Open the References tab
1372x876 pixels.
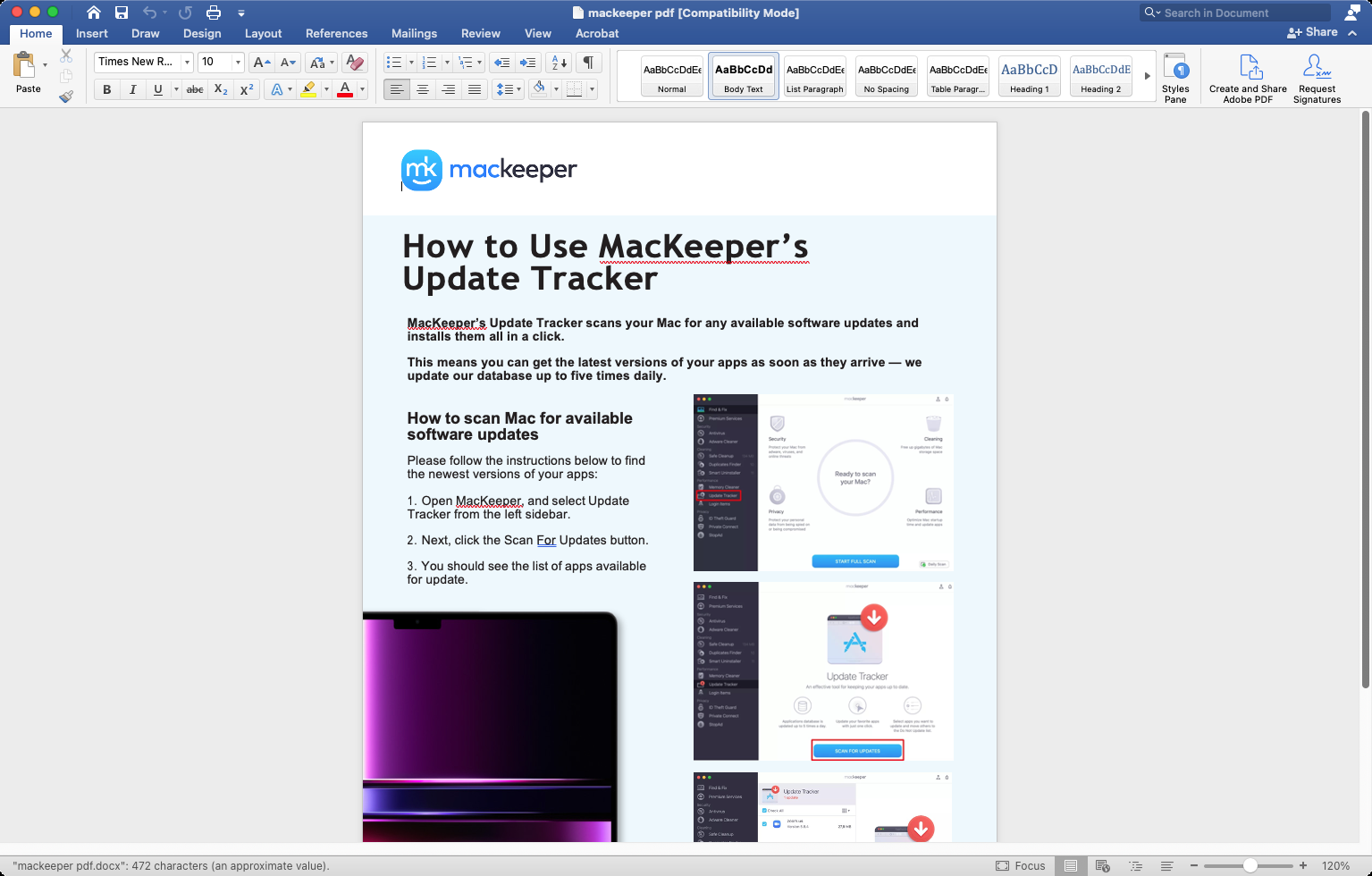click(x=336, y=33)
